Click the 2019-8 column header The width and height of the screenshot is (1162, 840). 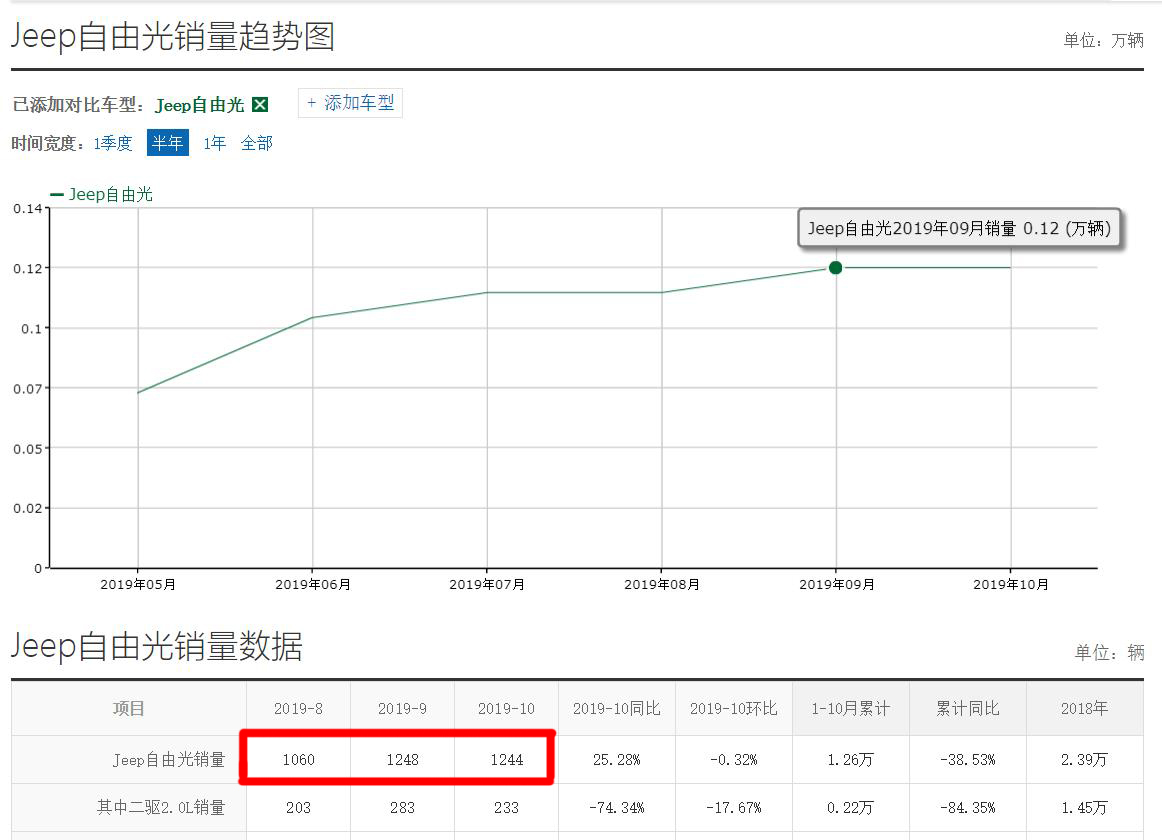[298, 708]
